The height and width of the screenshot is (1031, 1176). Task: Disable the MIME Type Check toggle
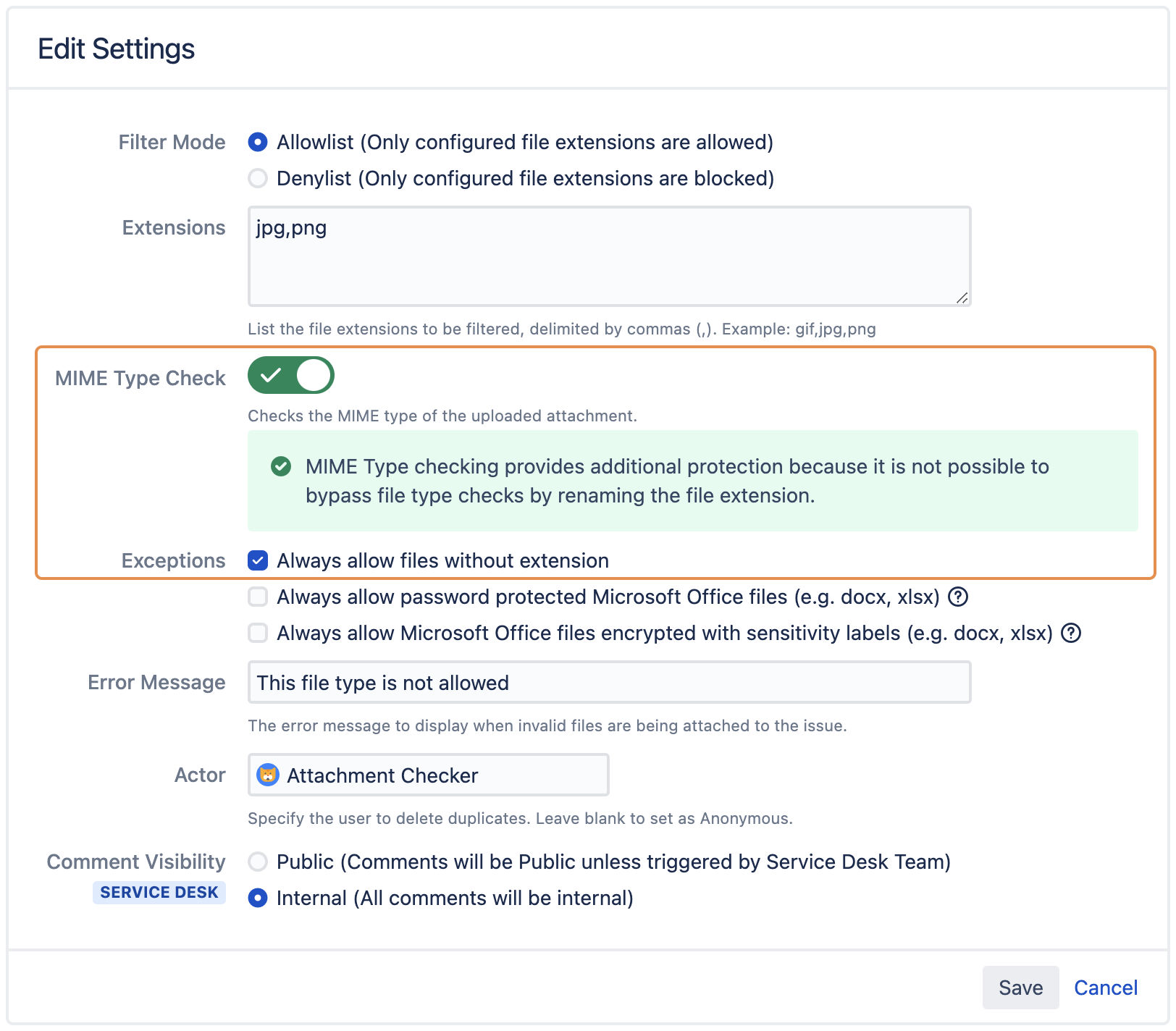[291, 376]
